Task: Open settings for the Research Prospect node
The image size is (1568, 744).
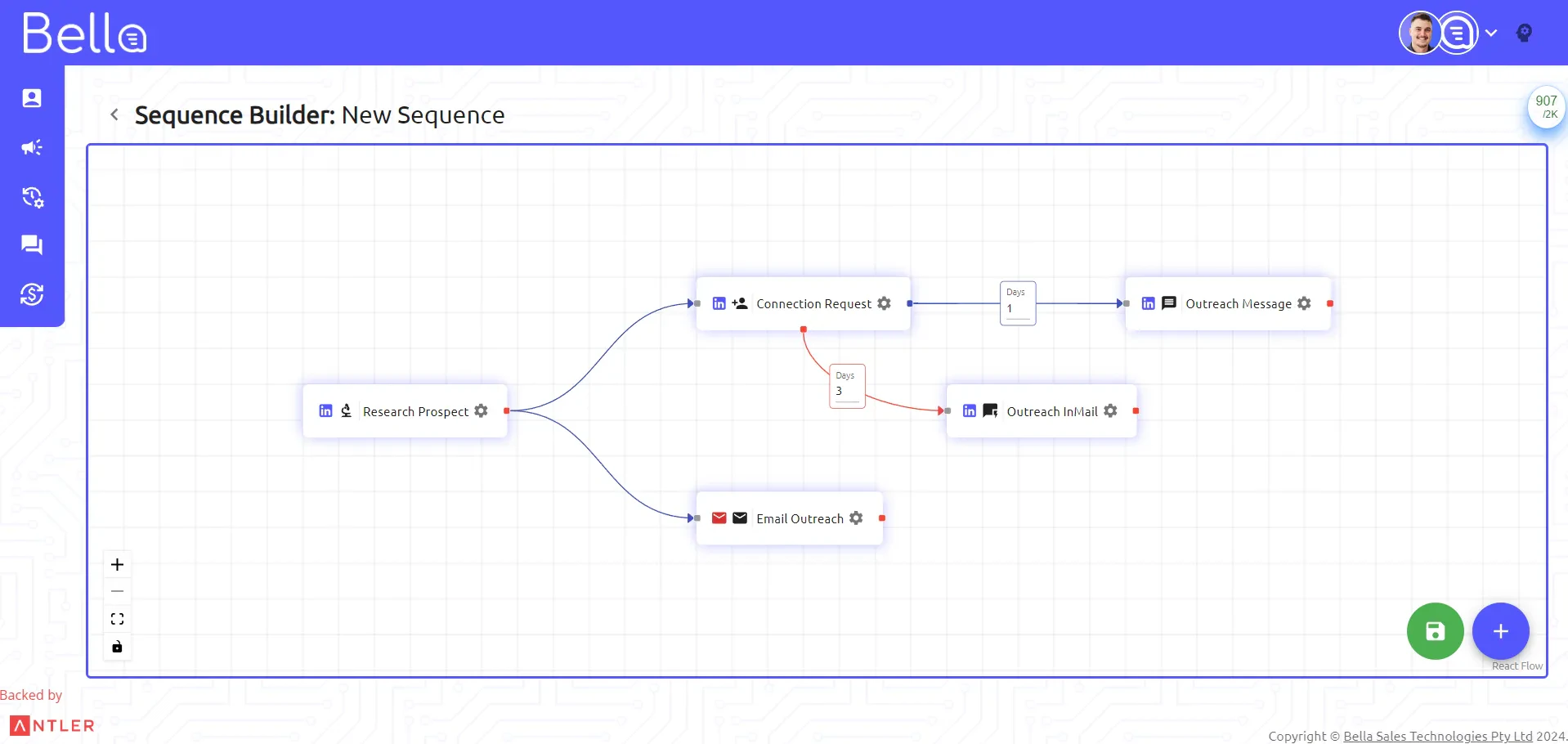Action: (481, 411)
